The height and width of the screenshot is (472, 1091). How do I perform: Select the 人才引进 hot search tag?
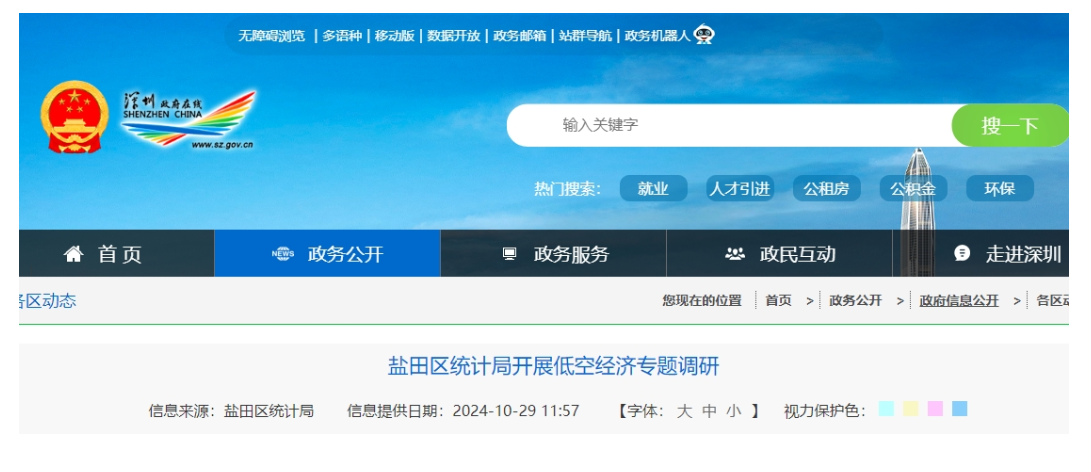pos(740,189)
